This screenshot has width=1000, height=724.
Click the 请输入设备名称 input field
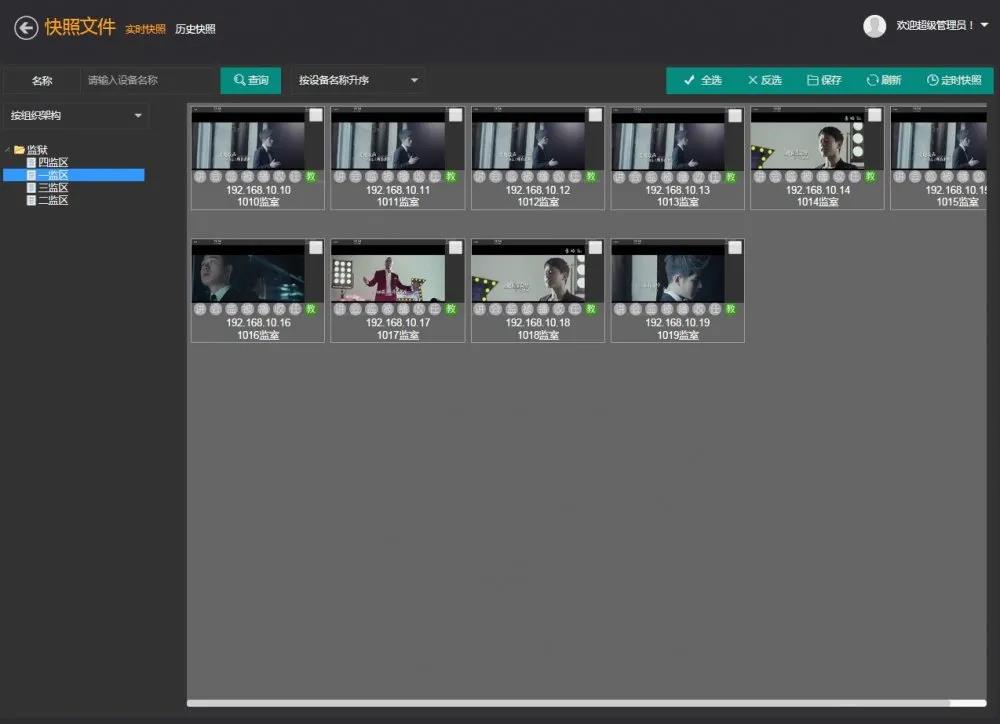148,80
